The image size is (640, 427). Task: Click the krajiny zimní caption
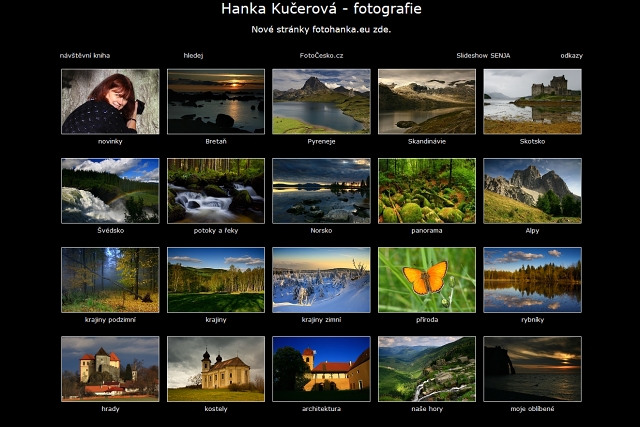321,320
